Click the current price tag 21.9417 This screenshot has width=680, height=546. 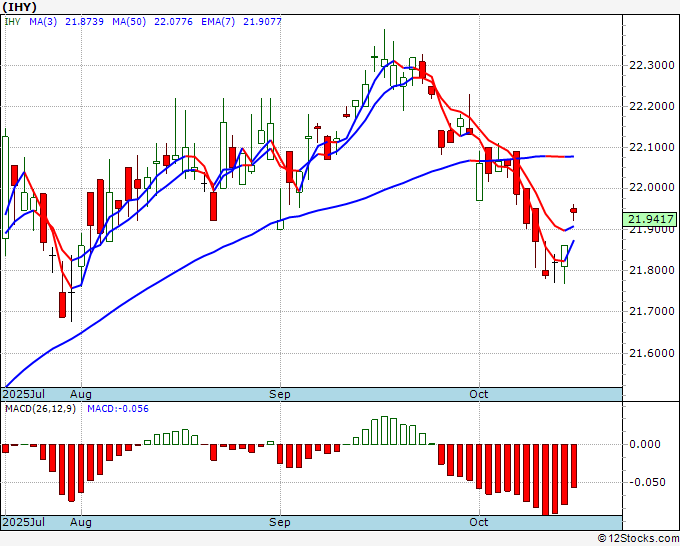click(x=649, y=219)
